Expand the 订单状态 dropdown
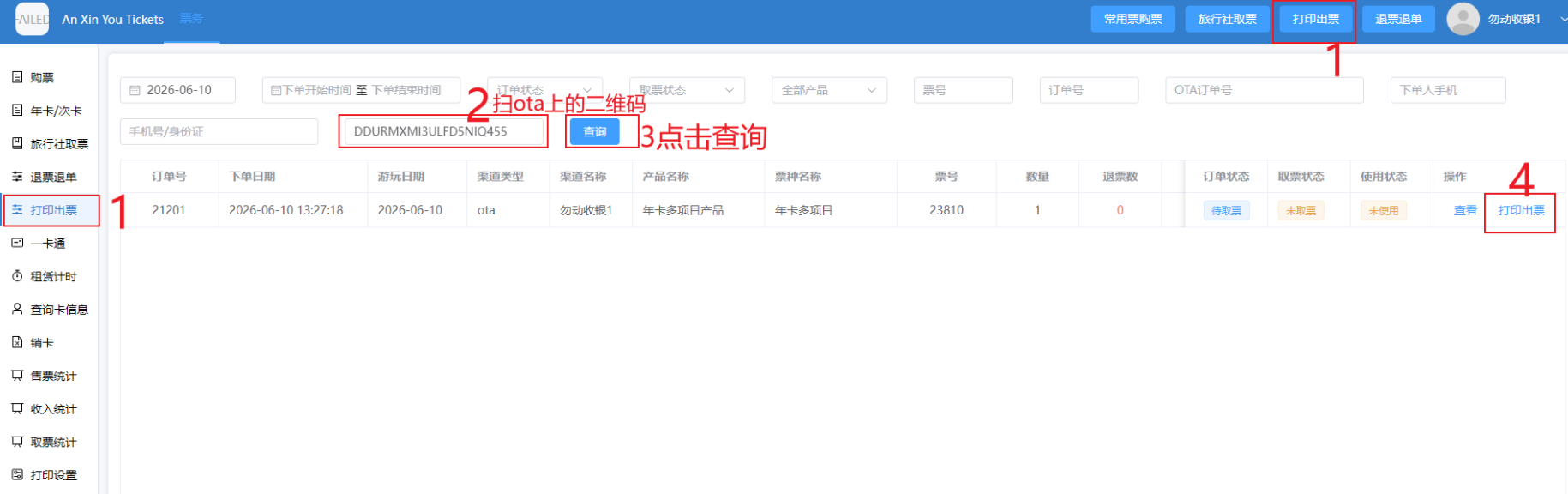 tap(544, 90)
